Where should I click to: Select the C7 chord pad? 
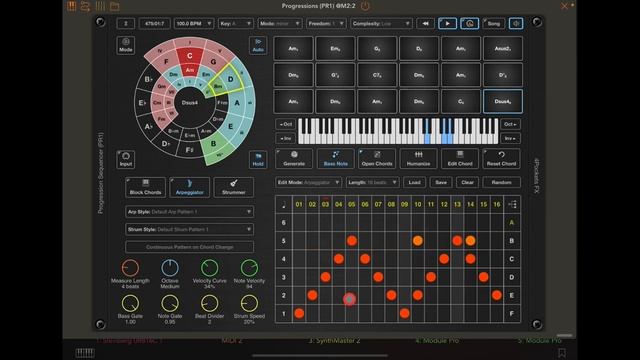tap(377, 75)
